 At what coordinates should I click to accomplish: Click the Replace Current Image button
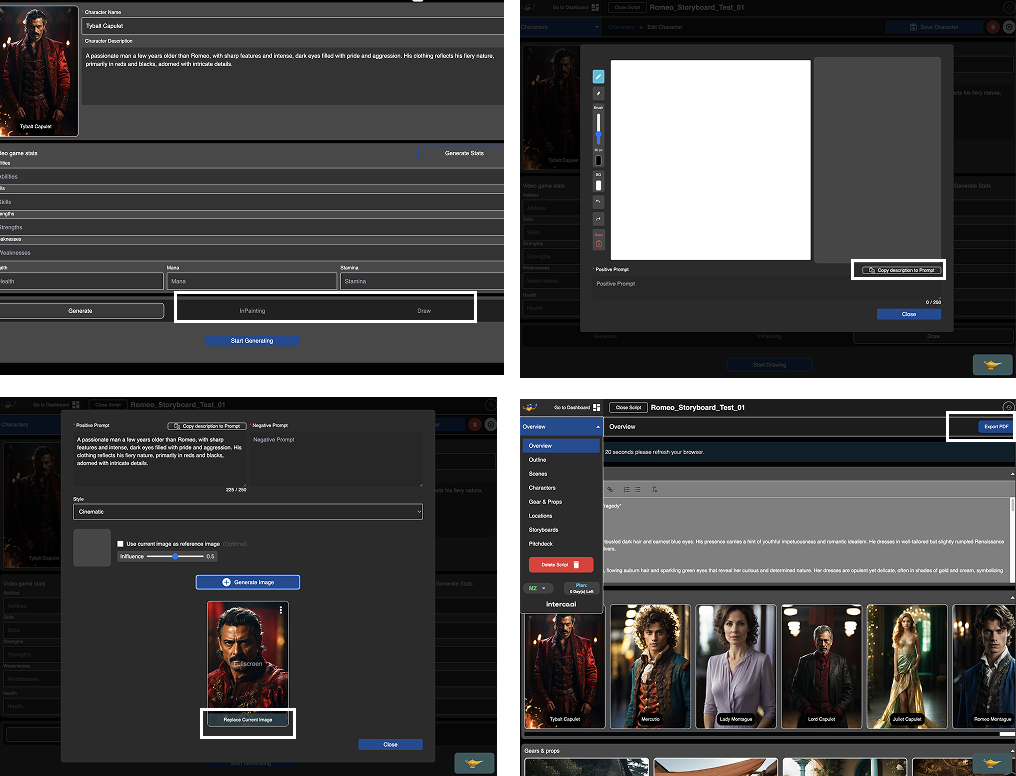pos(248,719)
